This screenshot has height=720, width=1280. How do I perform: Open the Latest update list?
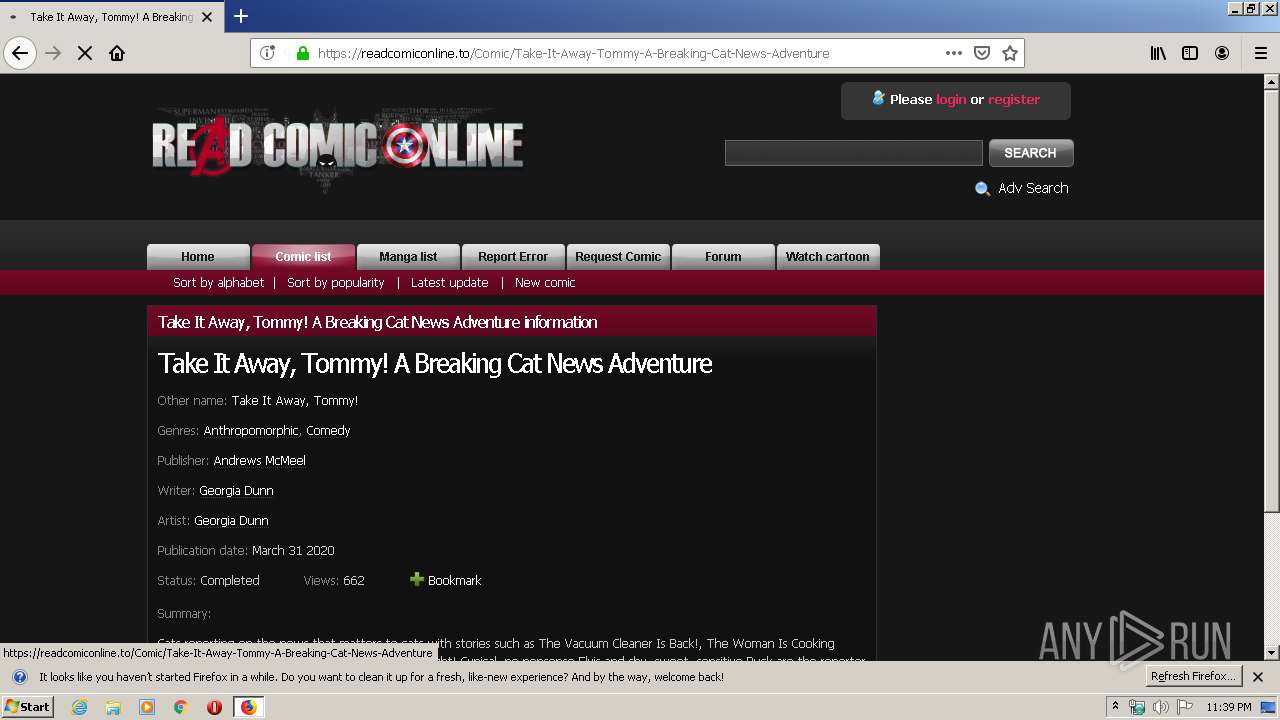point(450,283)
